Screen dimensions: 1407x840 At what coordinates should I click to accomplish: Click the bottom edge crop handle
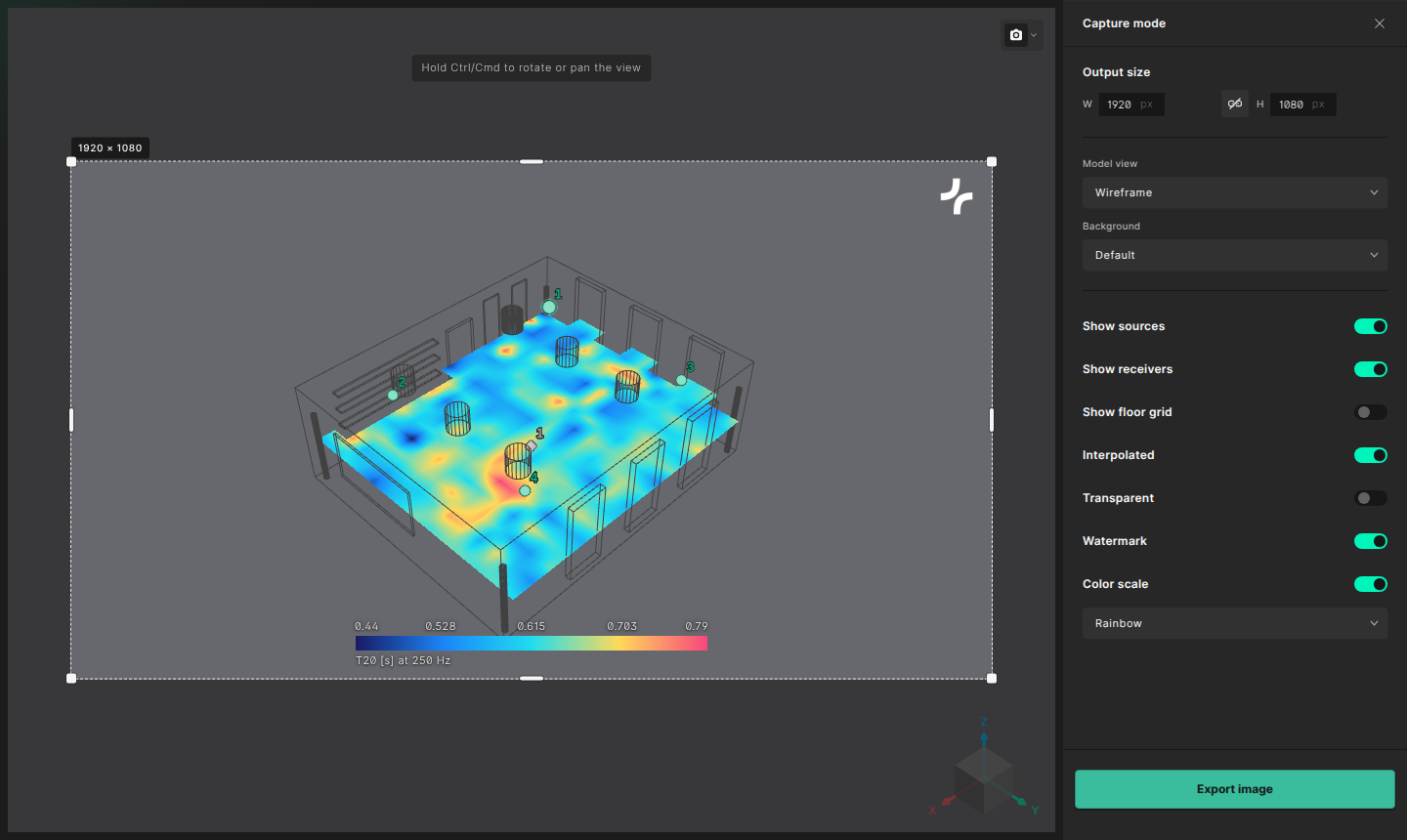click(x=532, y=678)
